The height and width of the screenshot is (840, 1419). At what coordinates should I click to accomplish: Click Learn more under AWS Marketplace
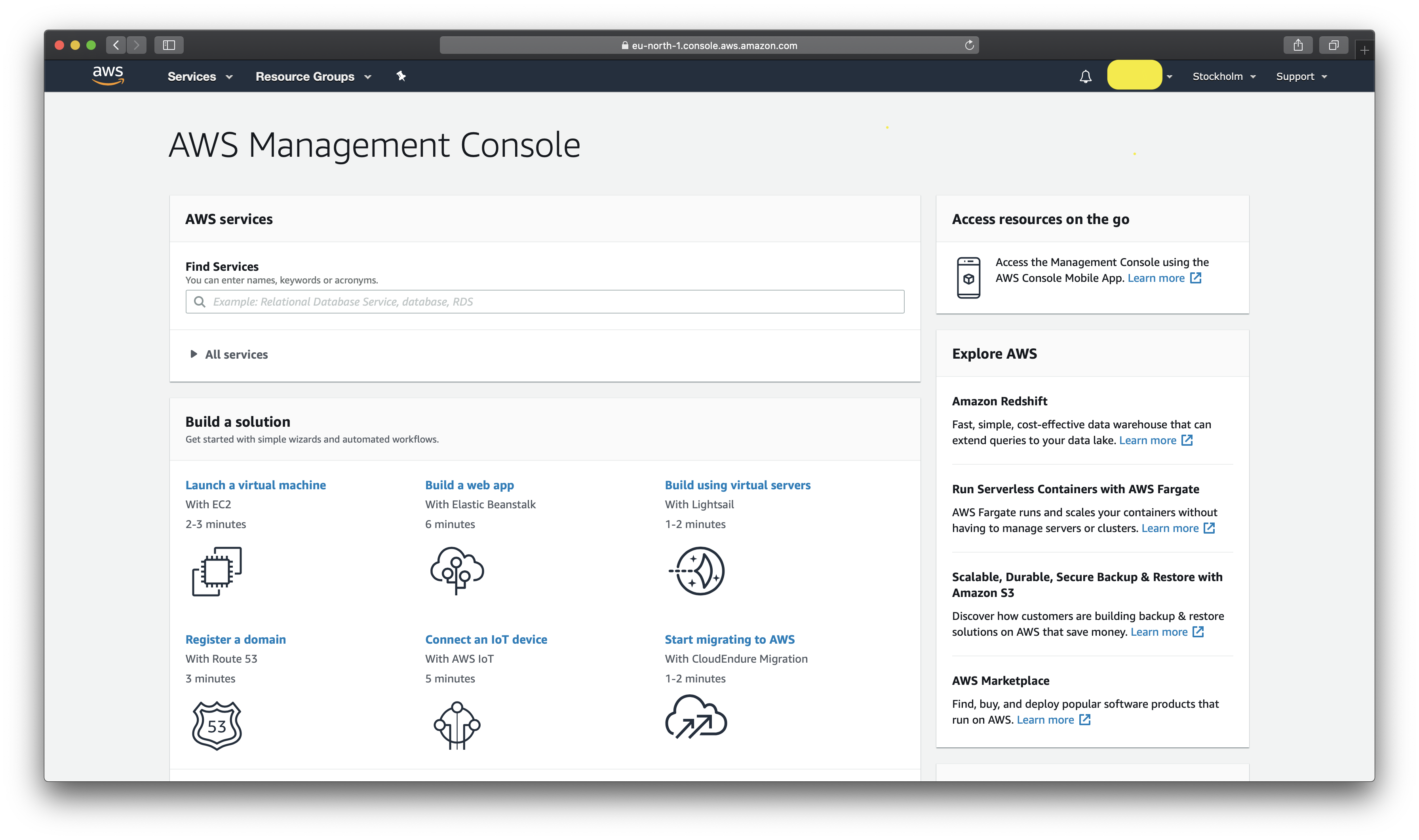click(1045, 719)
